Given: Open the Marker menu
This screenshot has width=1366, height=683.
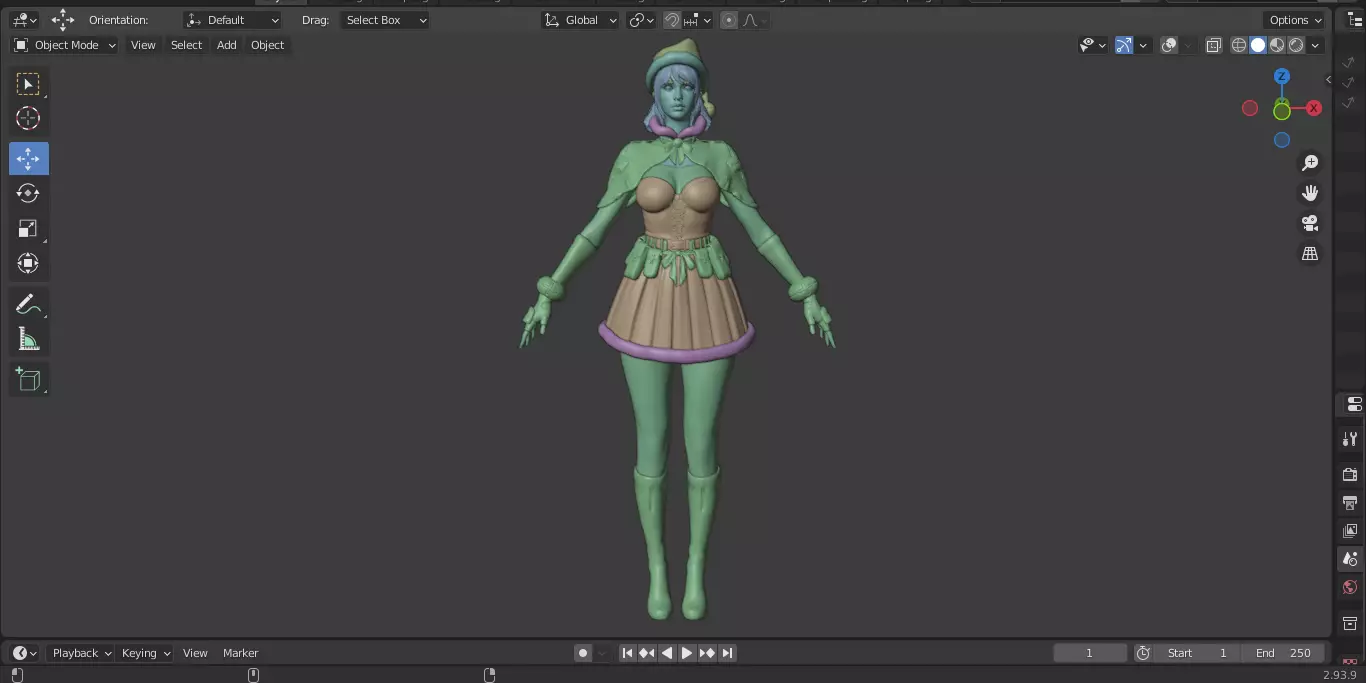Looking at the screenshot, I should click(240, 653).
